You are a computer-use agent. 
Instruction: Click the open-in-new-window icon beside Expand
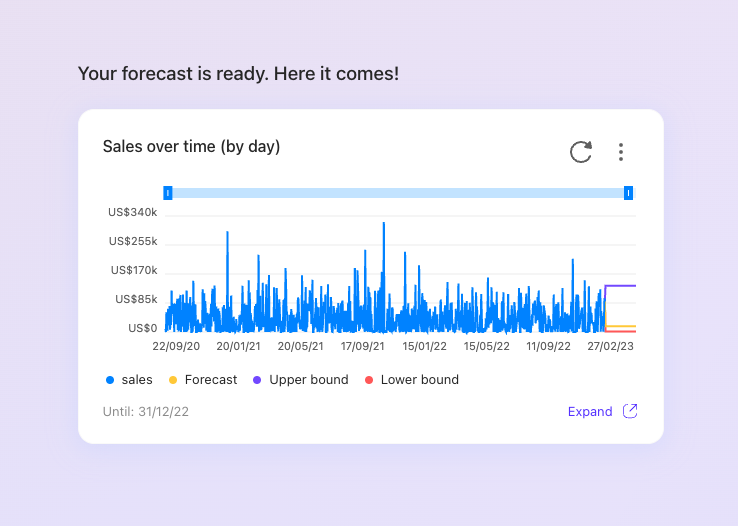630,411
